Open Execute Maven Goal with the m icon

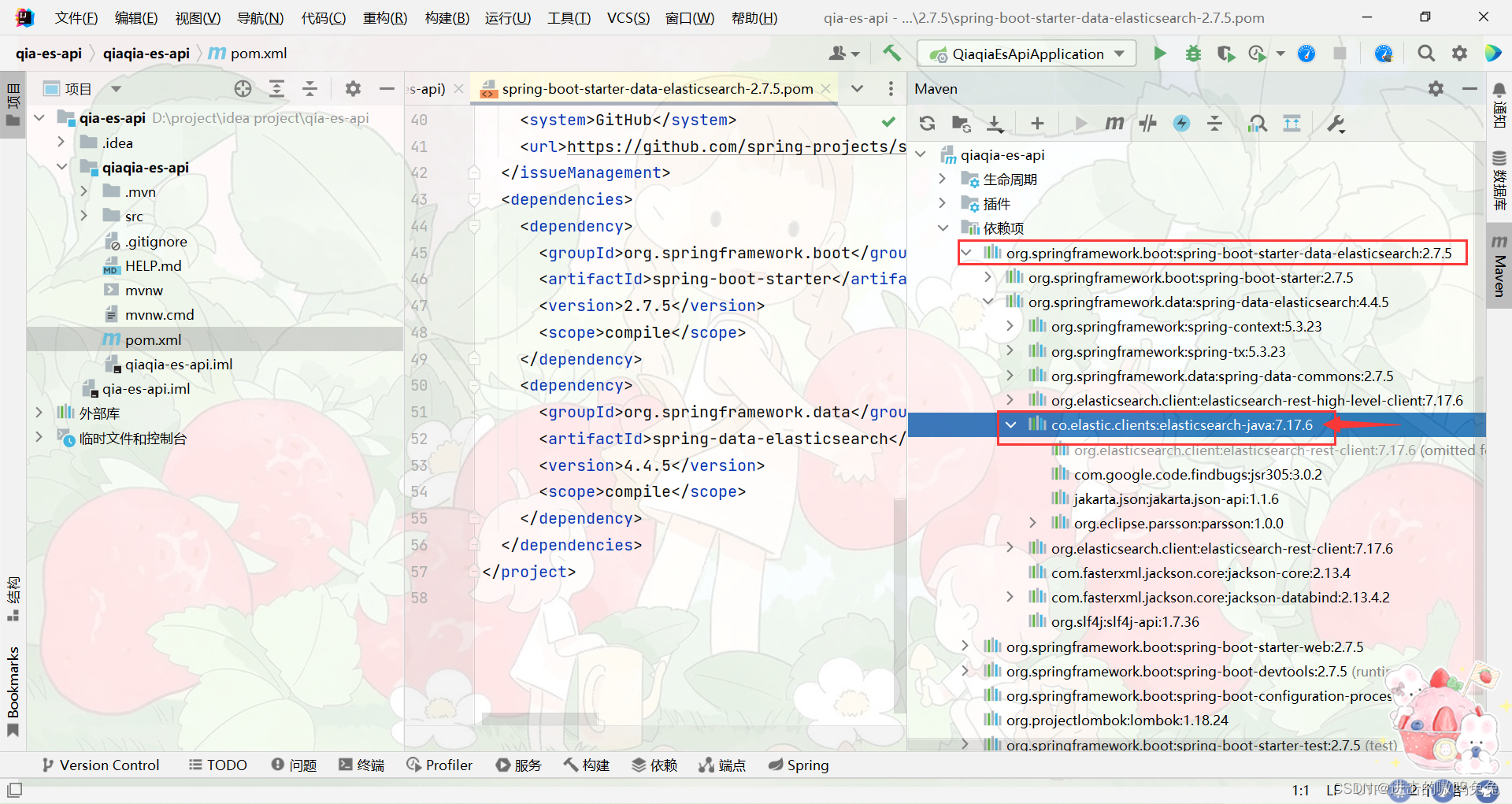[x=1114, y=124]
